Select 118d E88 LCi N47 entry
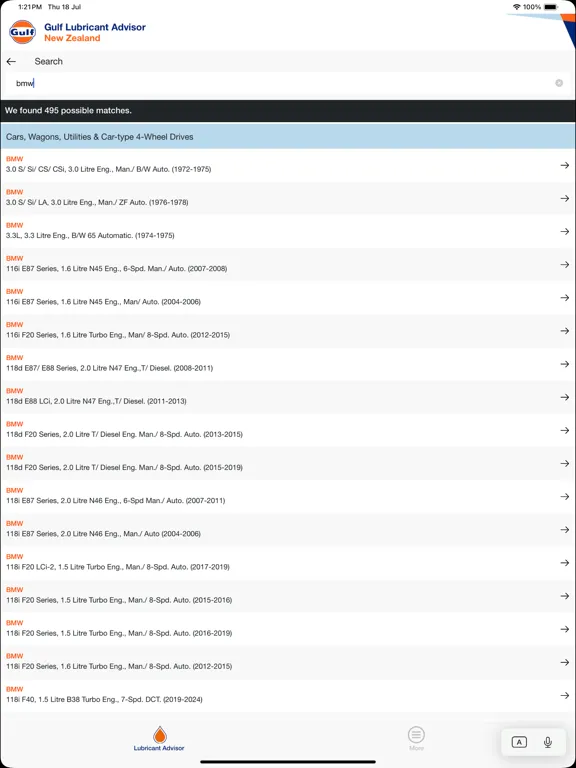Screen dimensions: 576x768 [x=288, y=397]
